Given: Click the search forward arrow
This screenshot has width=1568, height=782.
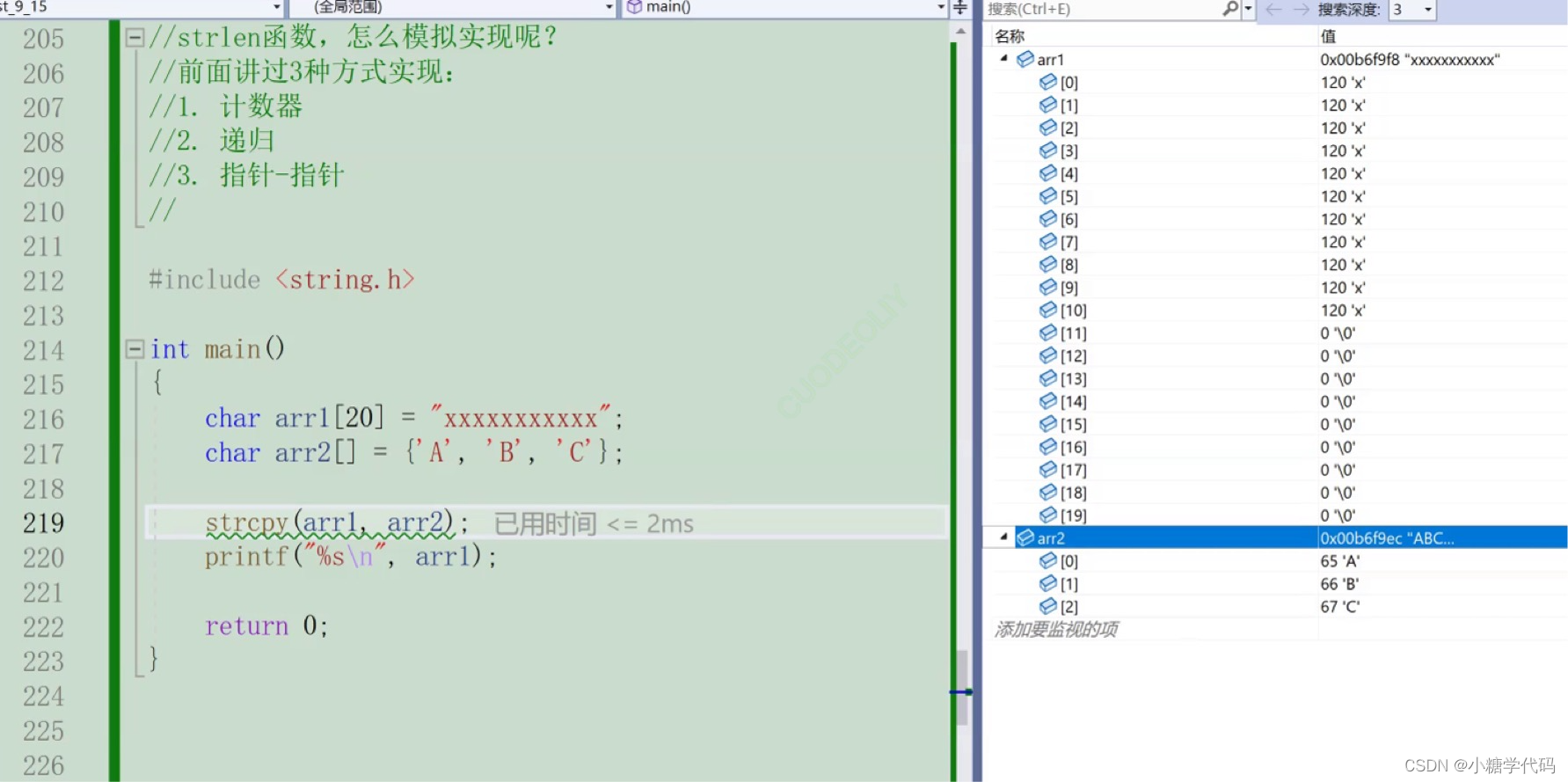Looking at the screenshot, I should pyautogui.click(x=1302, y=9).
